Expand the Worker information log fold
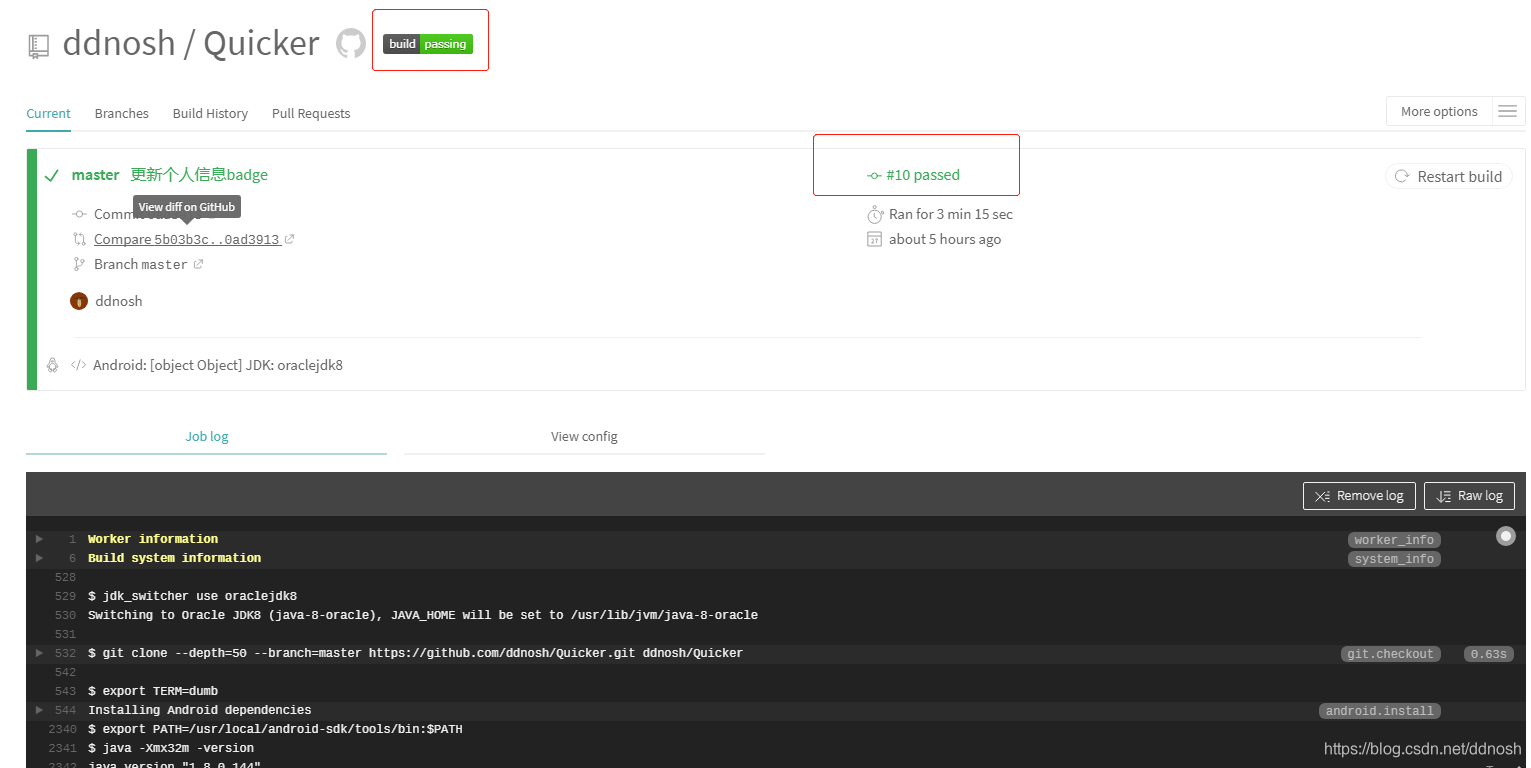This screenshot has width=1531, height=768. click(39, 539)
